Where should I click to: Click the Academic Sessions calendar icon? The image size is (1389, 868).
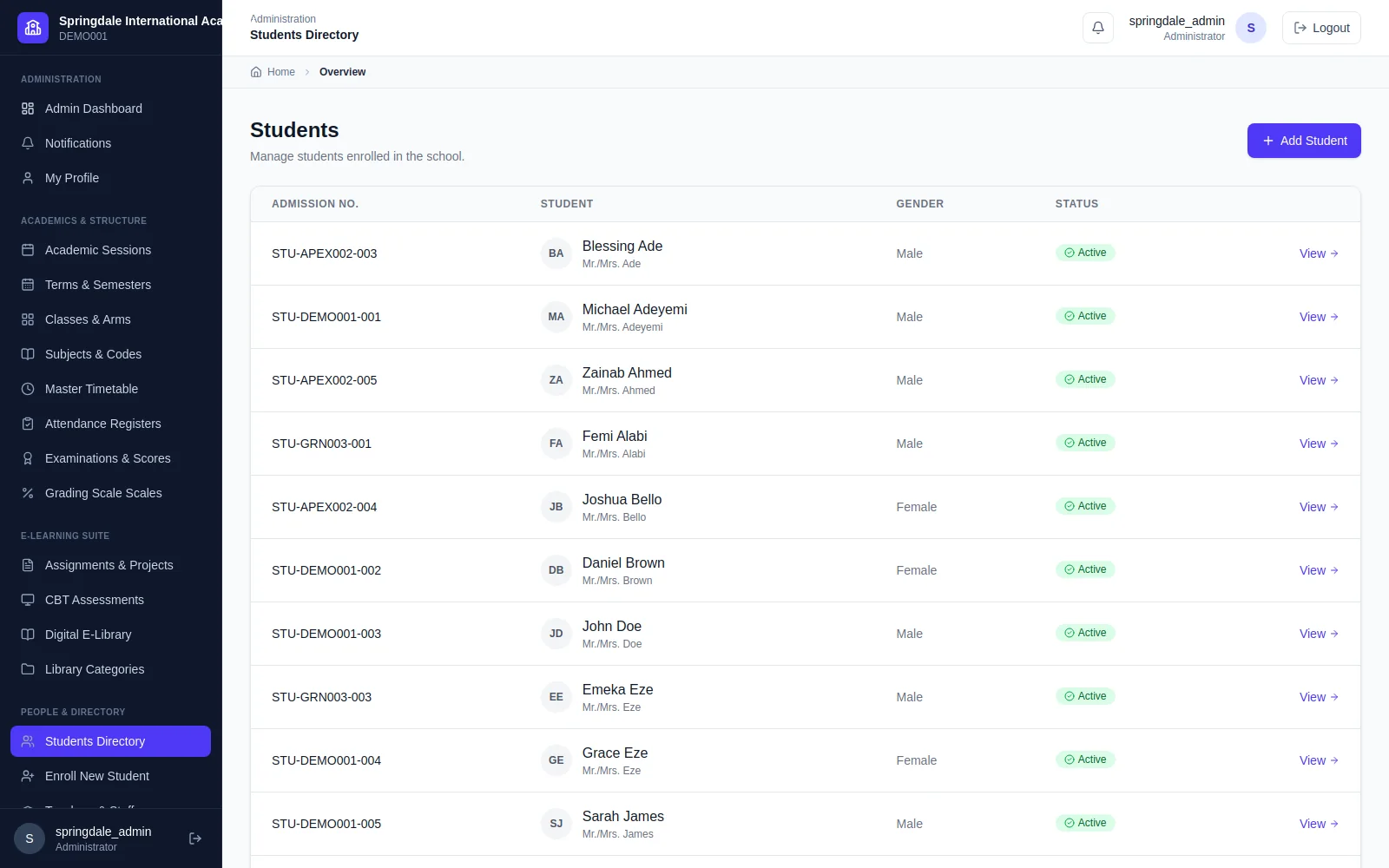pos(28,250)
